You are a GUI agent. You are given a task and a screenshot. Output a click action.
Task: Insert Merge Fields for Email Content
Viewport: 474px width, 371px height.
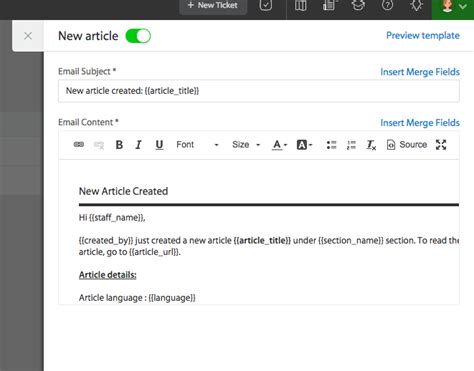(420, 123)
